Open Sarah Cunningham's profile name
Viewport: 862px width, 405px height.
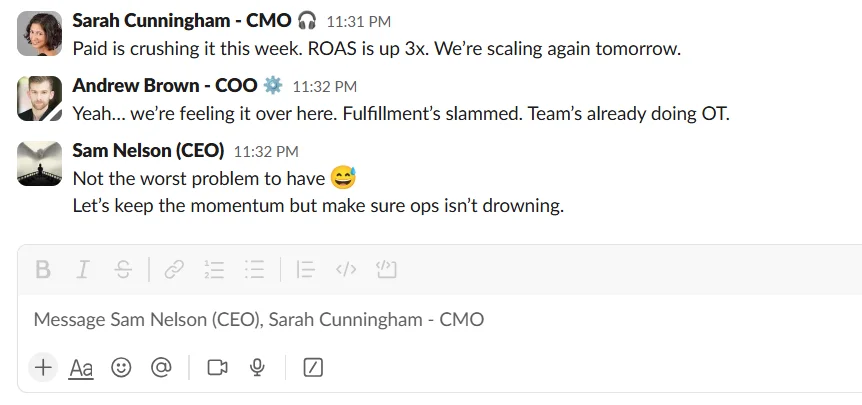[x=181, y=20]
